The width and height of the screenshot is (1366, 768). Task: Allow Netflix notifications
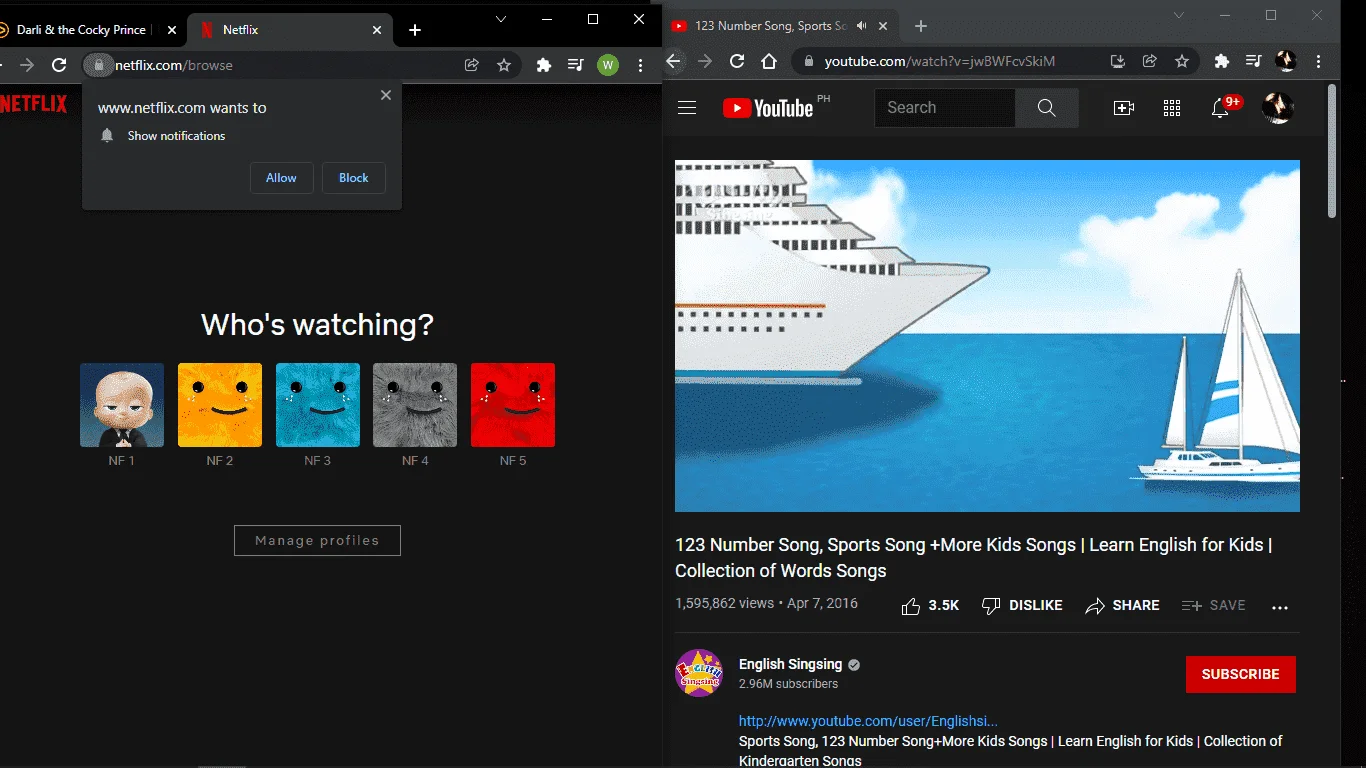281,178
